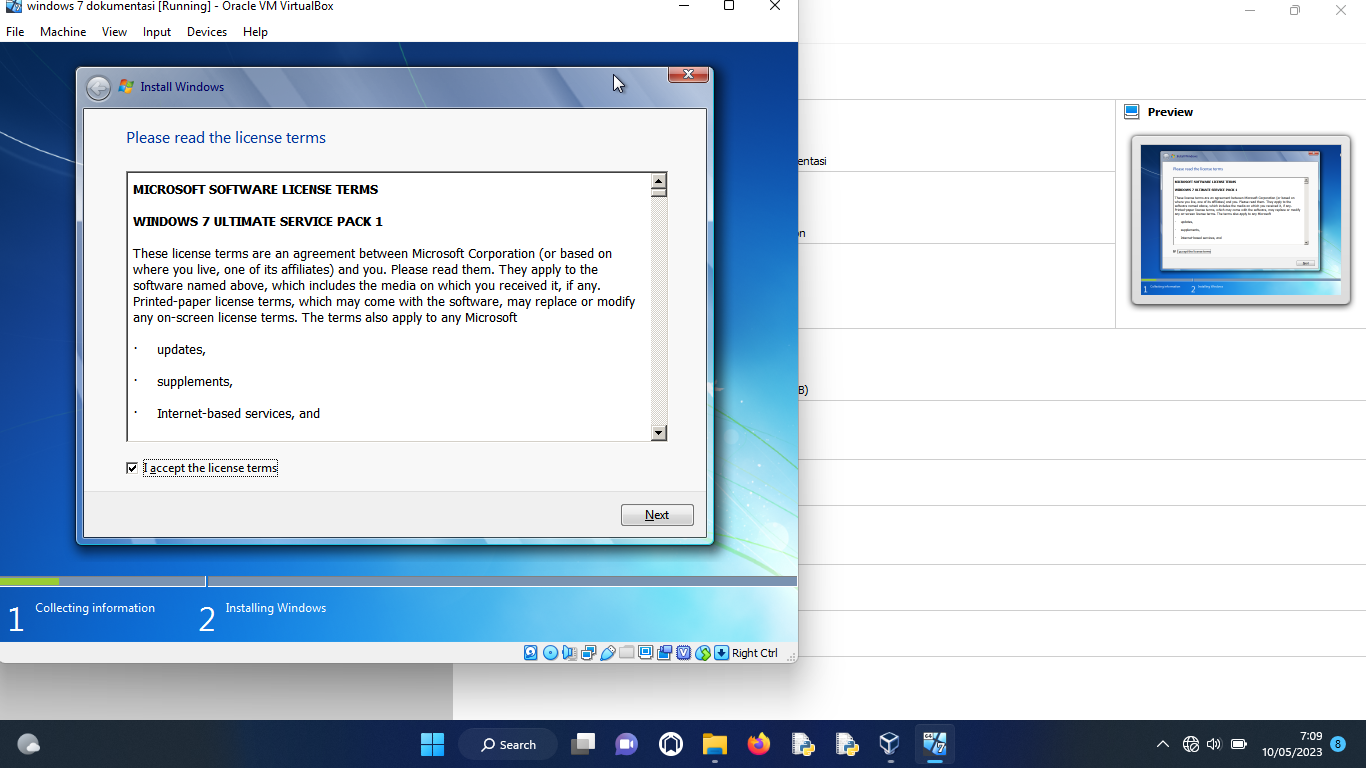The width and height of the screenshot is (1366, 768).
Task: Click the license scrollbar up arrow
Action: coord(658,181)
